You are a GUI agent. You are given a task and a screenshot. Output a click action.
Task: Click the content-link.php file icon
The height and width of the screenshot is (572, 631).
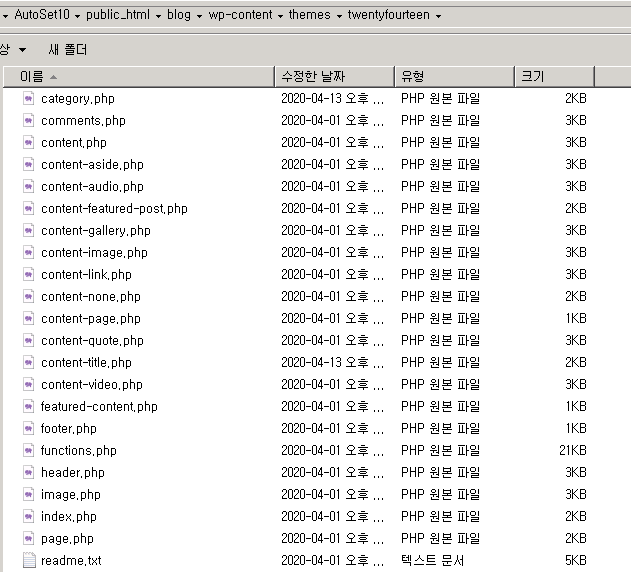pyautogui.click(x=29, y=275)
